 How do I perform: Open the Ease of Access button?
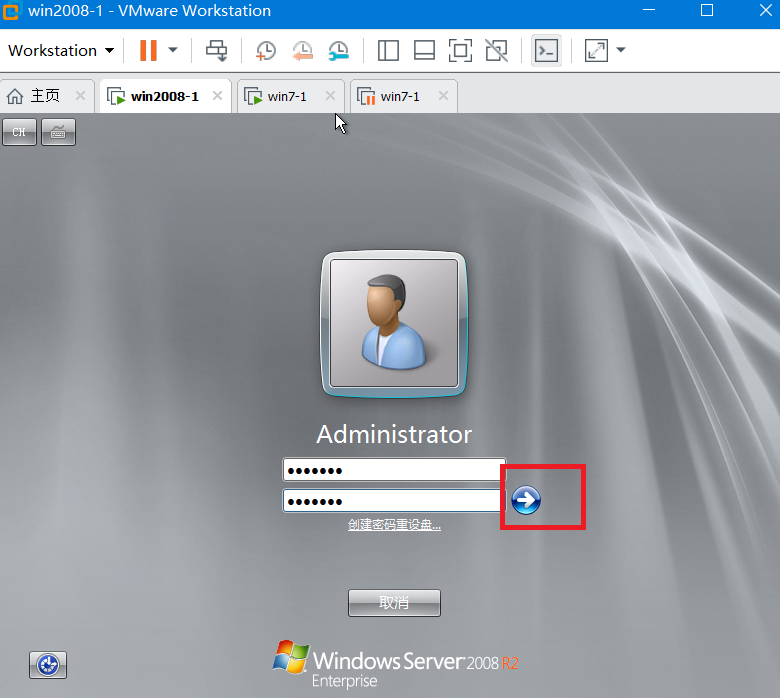point(48,665)
